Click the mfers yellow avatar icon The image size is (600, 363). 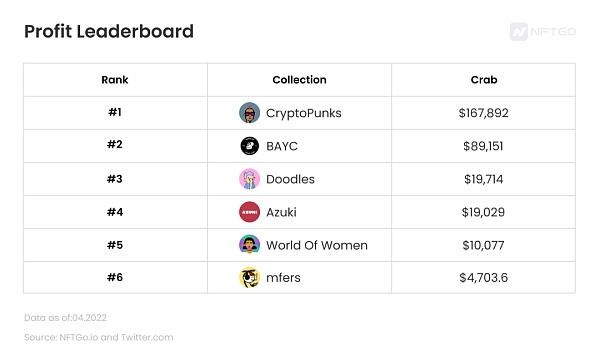click(249, 277)
